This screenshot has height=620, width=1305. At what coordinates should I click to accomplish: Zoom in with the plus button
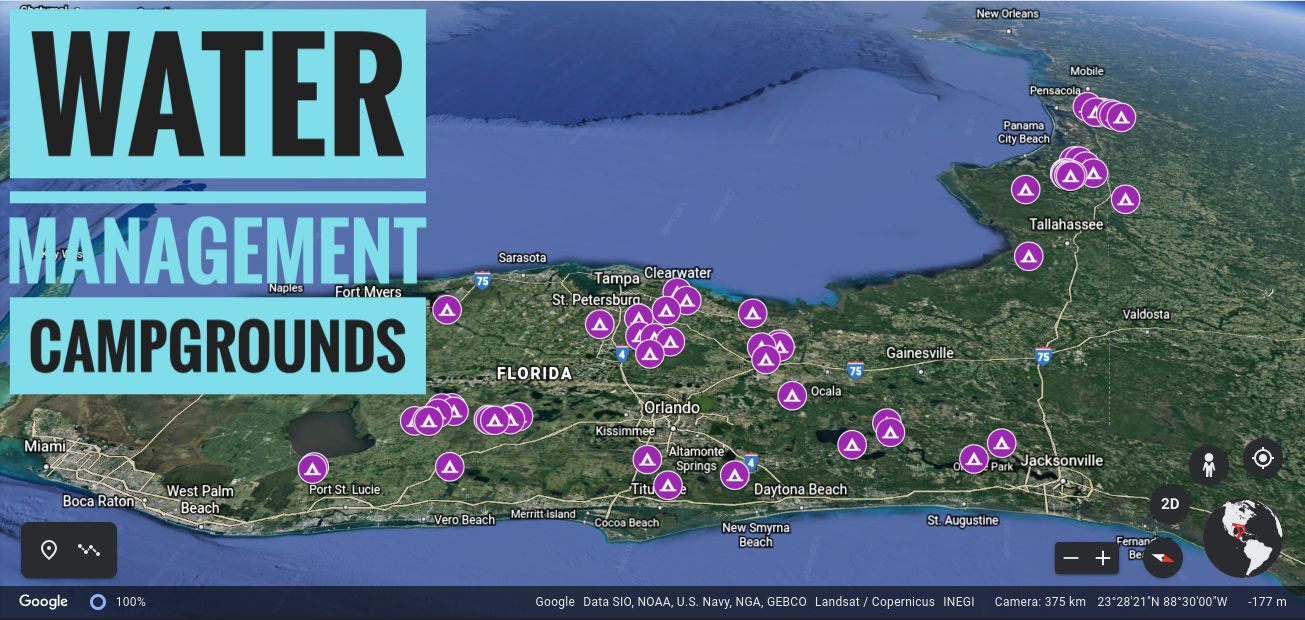(x=1101, y=558)
